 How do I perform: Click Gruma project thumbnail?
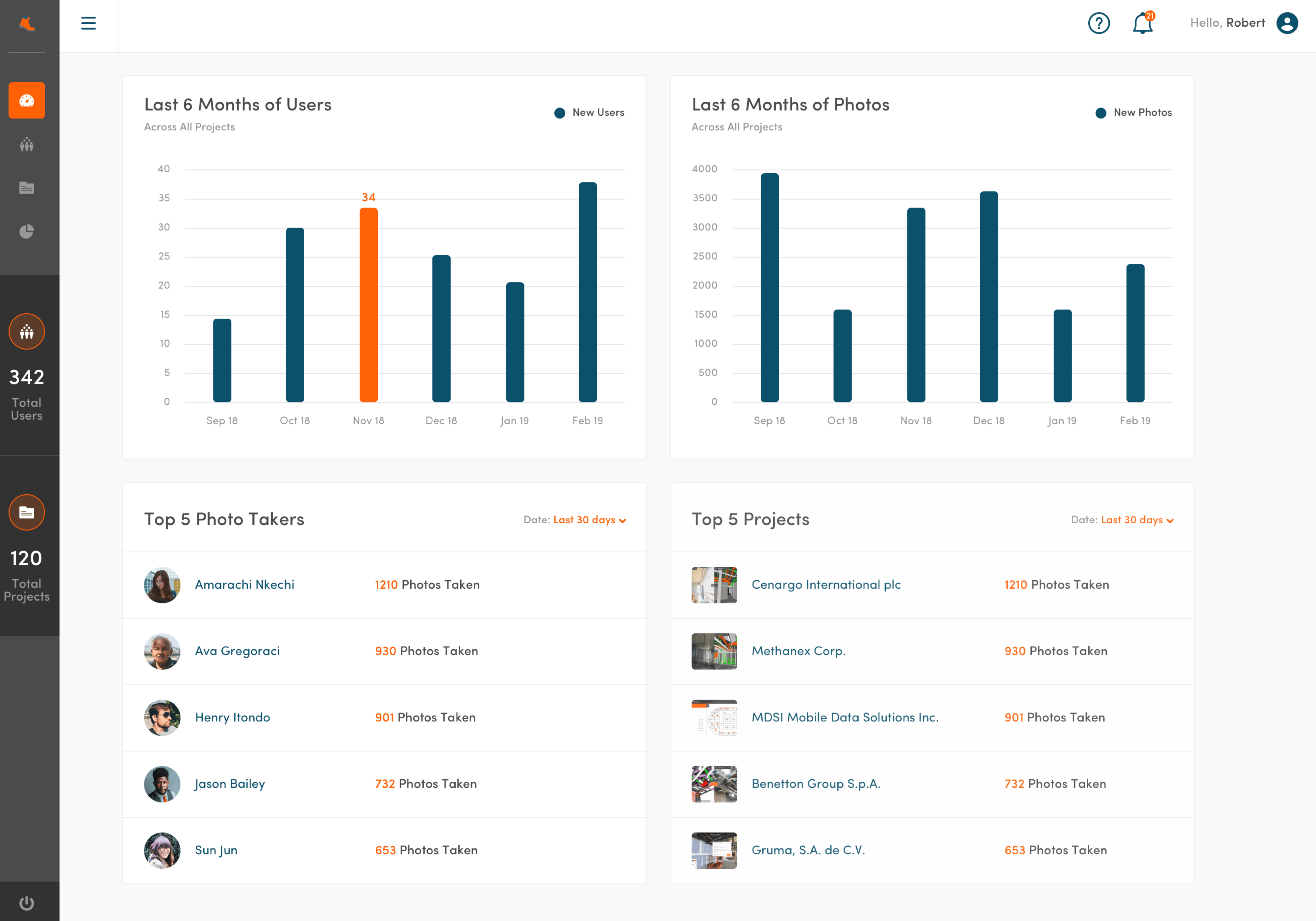714,851
